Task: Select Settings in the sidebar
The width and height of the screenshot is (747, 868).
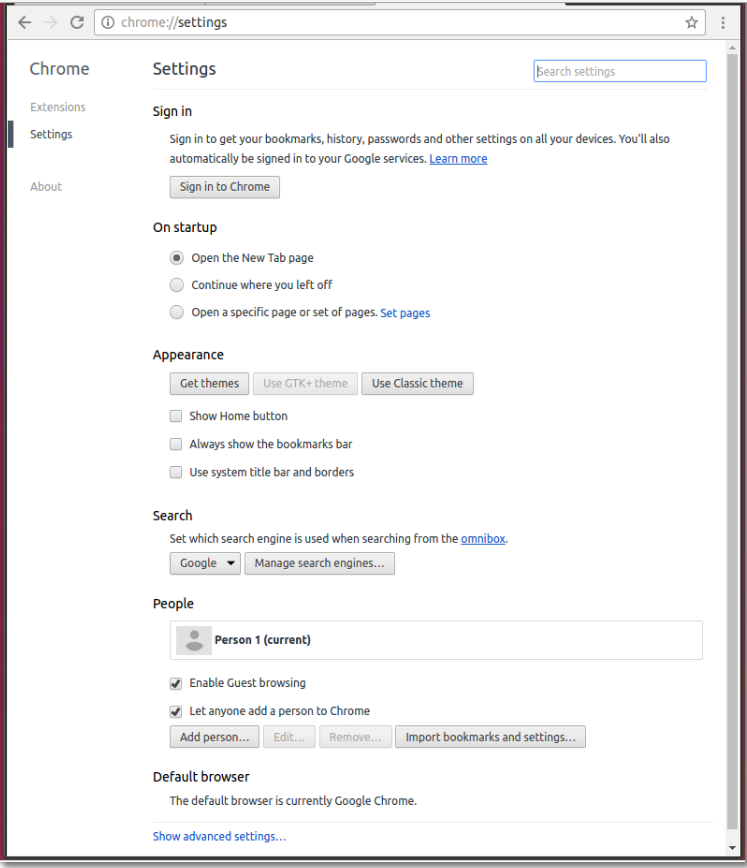Action: tap(51, 135)
